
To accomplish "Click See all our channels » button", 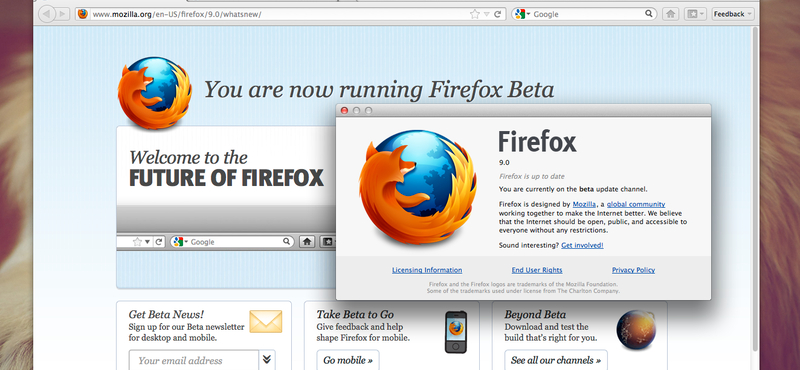I will [556, 360].
